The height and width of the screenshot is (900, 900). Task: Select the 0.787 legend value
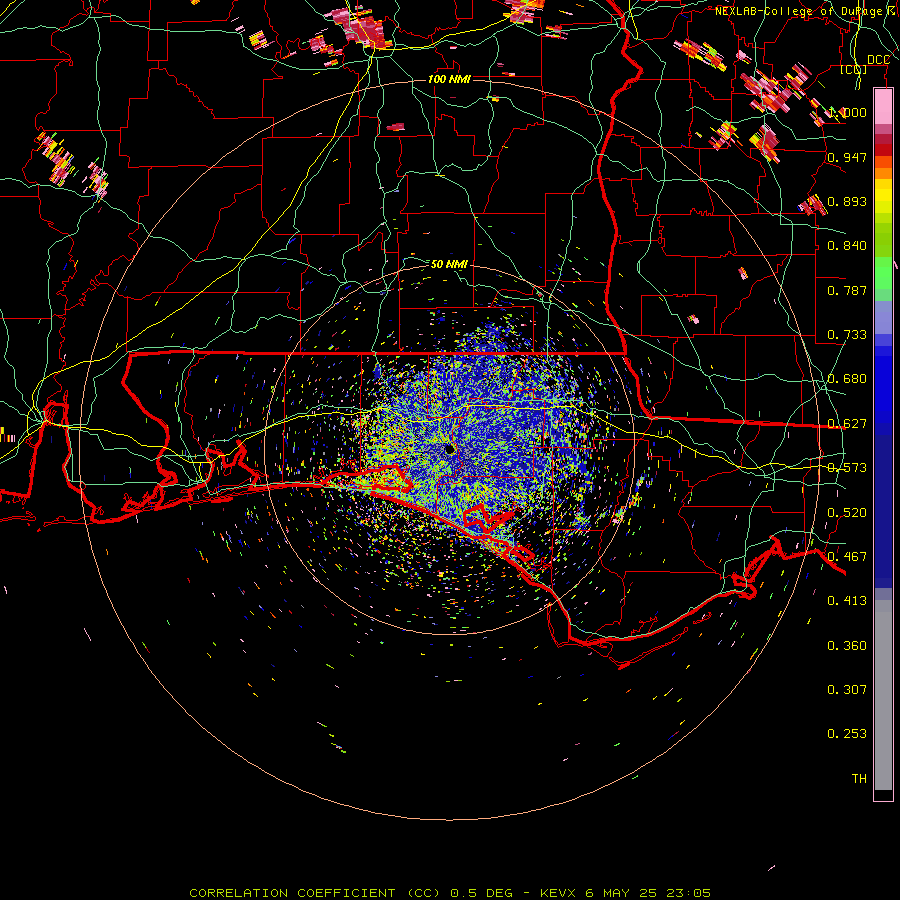[847, 290]
